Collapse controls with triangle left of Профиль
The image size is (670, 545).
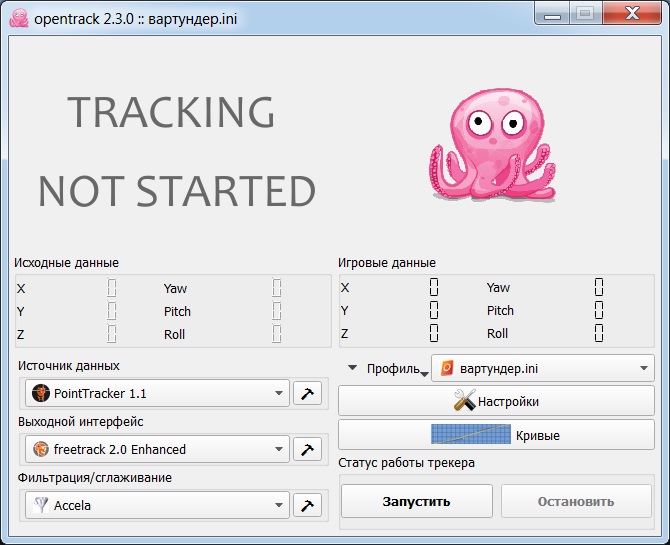pyautogui.click(x=352, y=367)
